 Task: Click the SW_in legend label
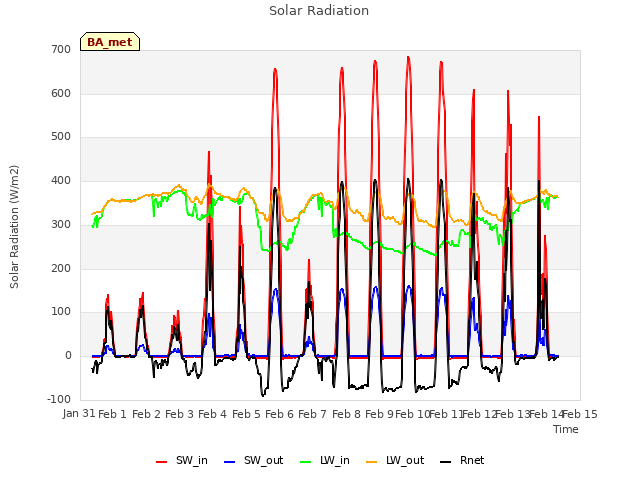[192, 460]
